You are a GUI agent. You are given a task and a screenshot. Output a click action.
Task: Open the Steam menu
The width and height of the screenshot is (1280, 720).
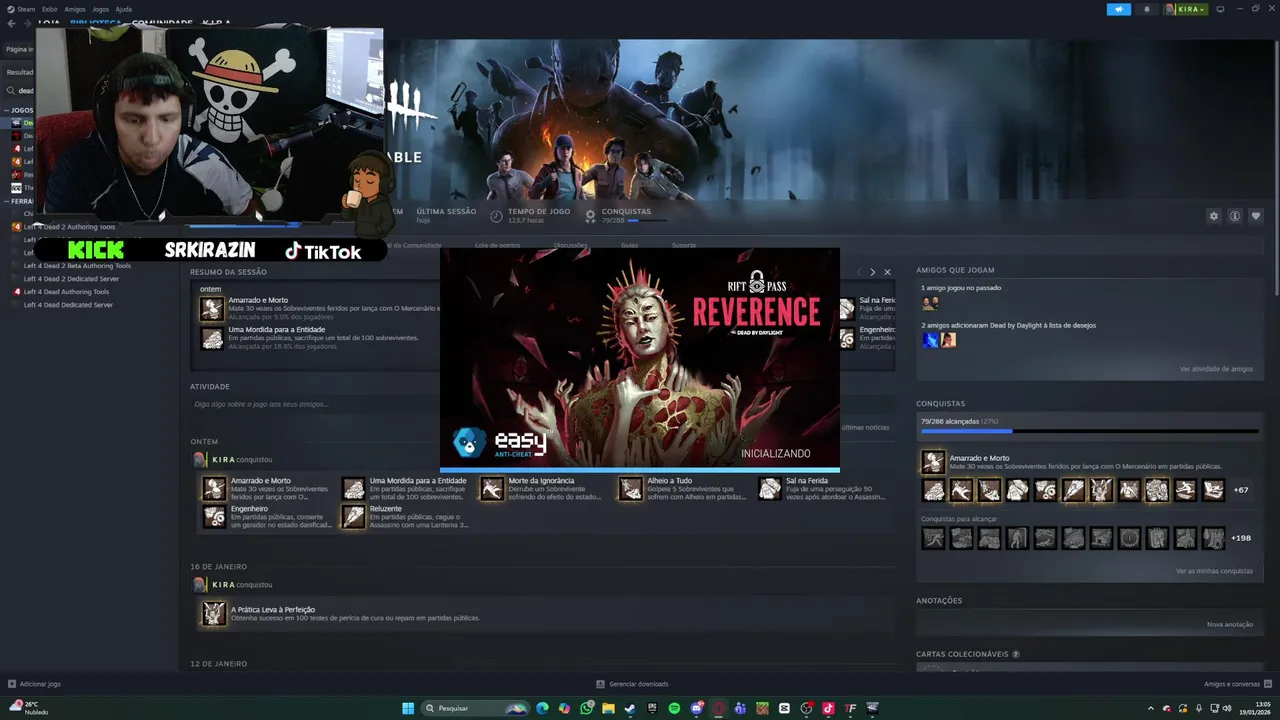point(20,9)
